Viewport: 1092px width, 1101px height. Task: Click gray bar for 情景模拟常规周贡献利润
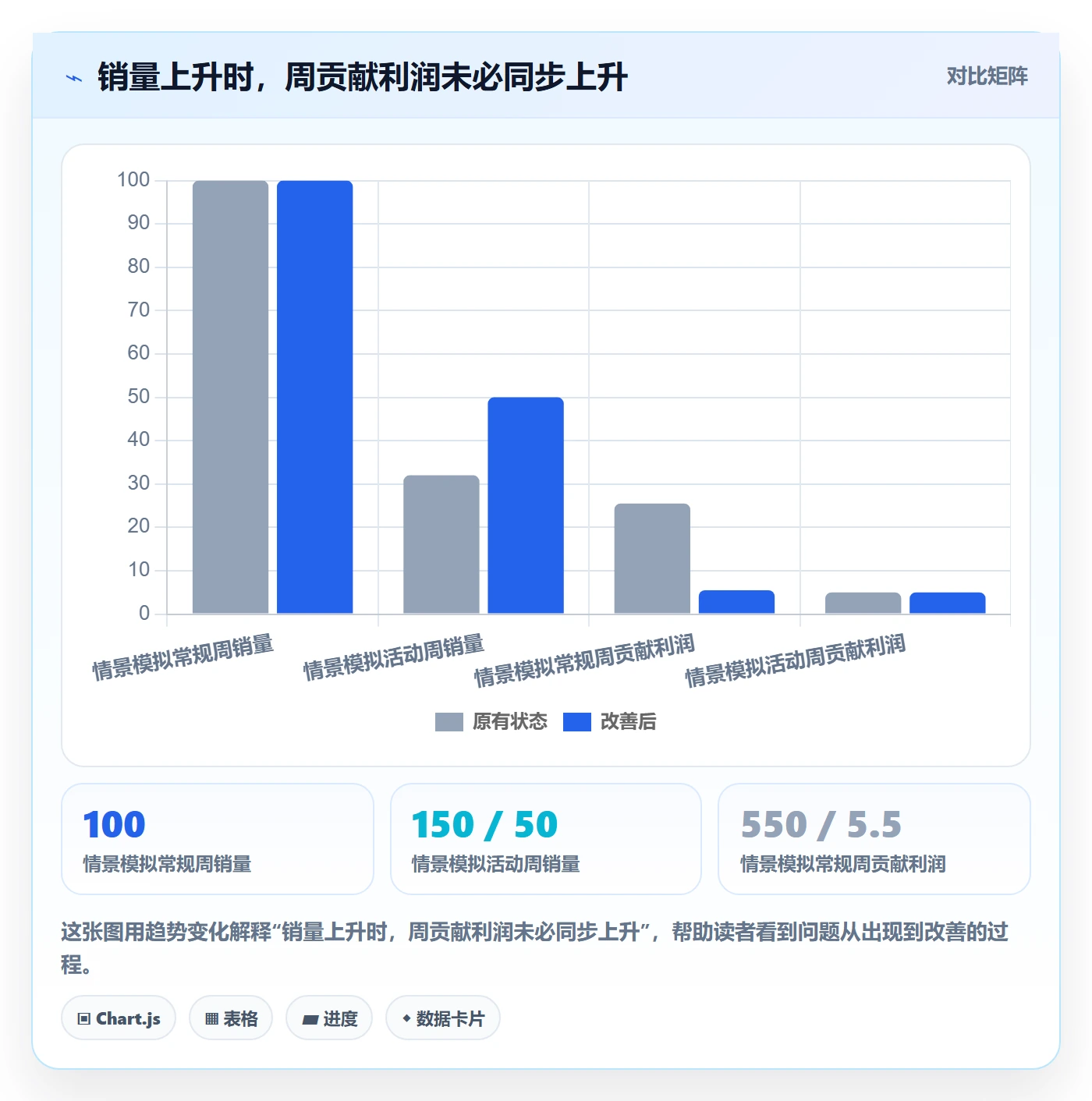coord(652,558)
